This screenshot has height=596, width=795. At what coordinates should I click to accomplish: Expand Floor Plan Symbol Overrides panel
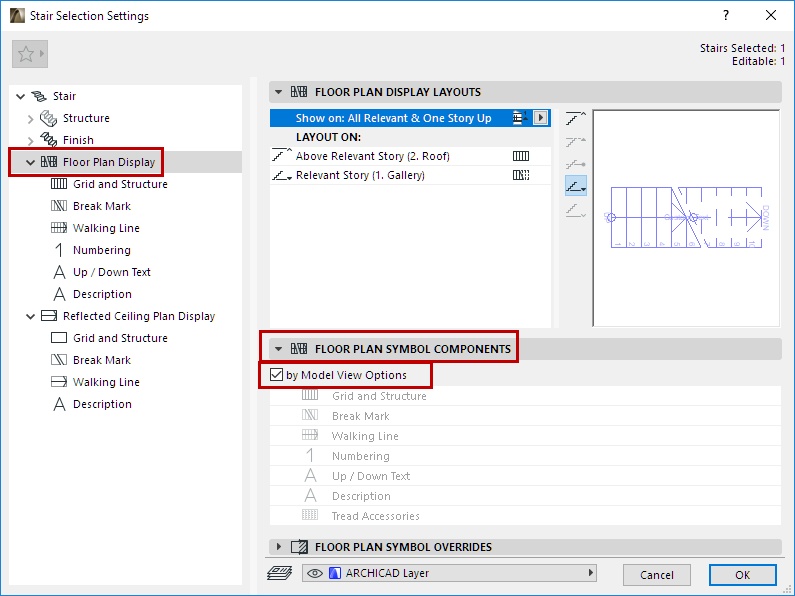(278, 547)
